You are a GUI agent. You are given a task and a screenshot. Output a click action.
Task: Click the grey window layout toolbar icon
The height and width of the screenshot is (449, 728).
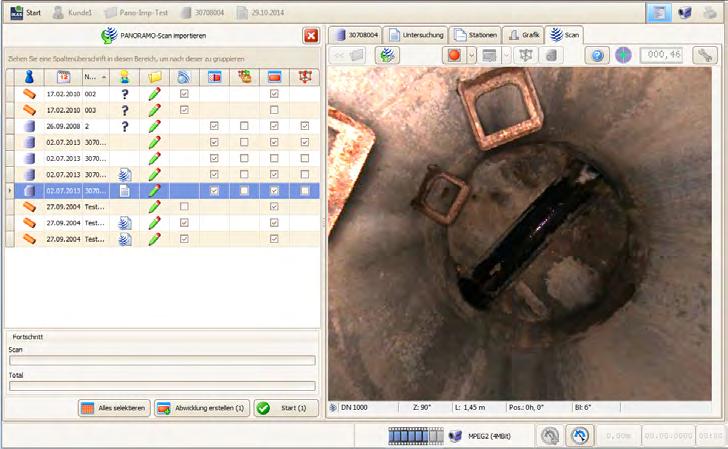click(489, 55)
